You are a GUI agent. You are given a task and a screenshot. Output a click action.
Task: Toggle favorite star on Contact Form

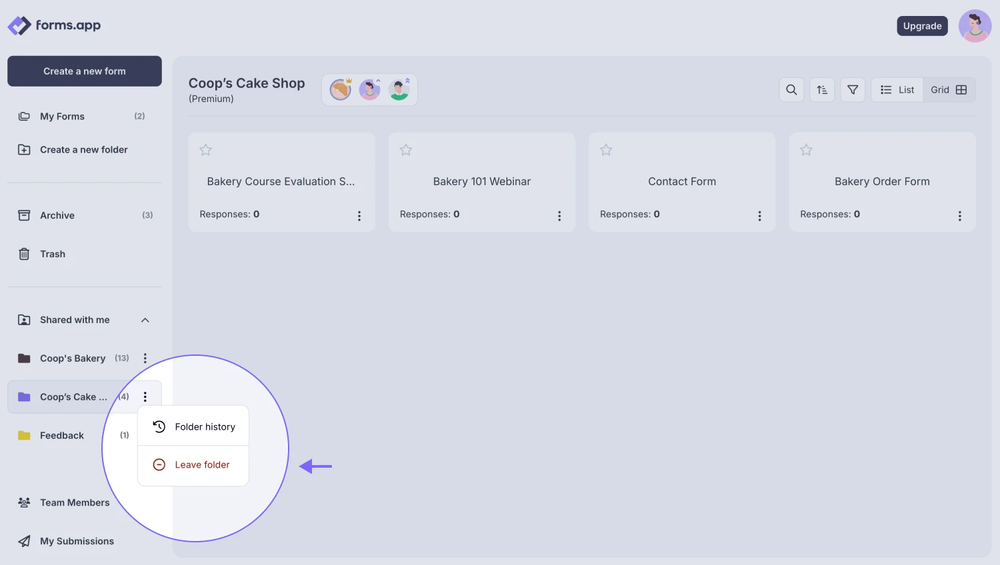606,150
